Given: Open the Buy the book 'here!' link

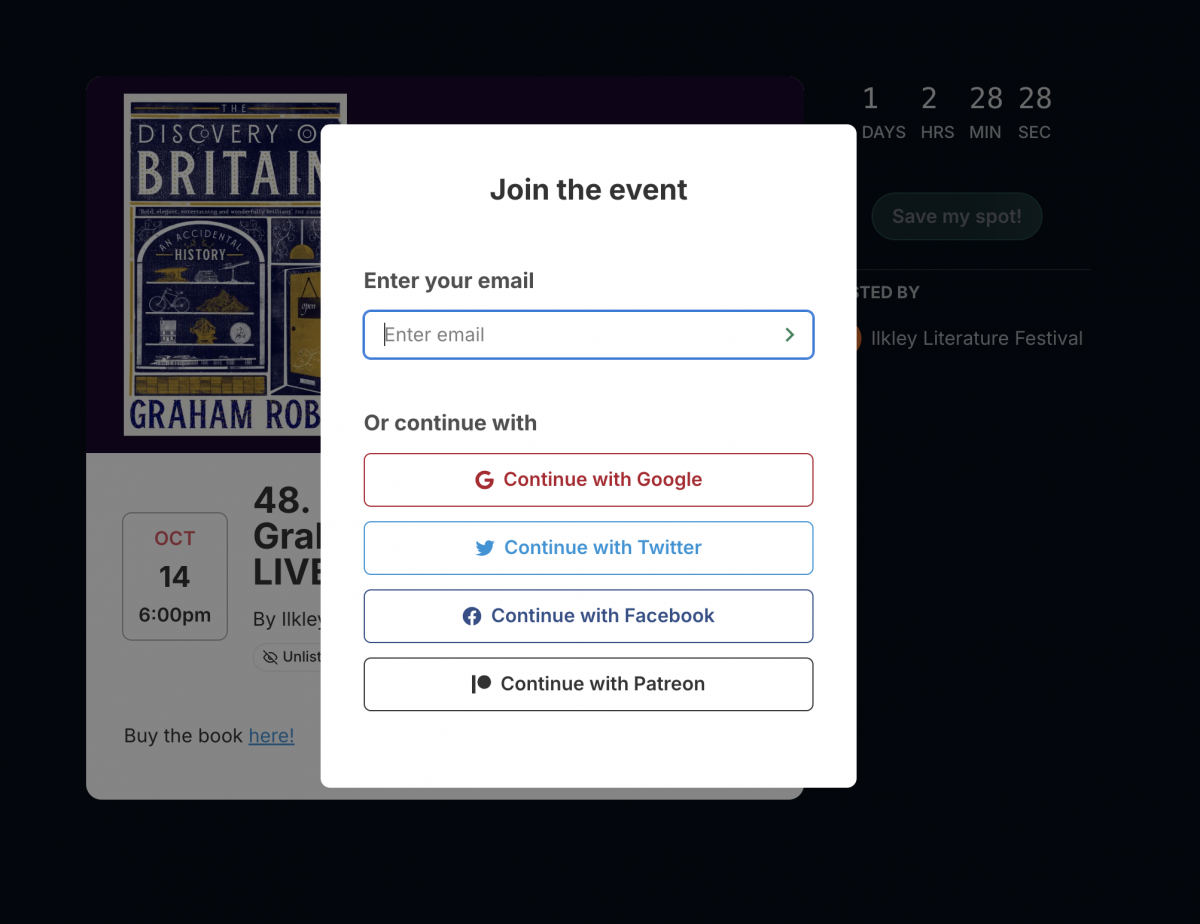Looking at the screenshot, I should click(271, 736).
